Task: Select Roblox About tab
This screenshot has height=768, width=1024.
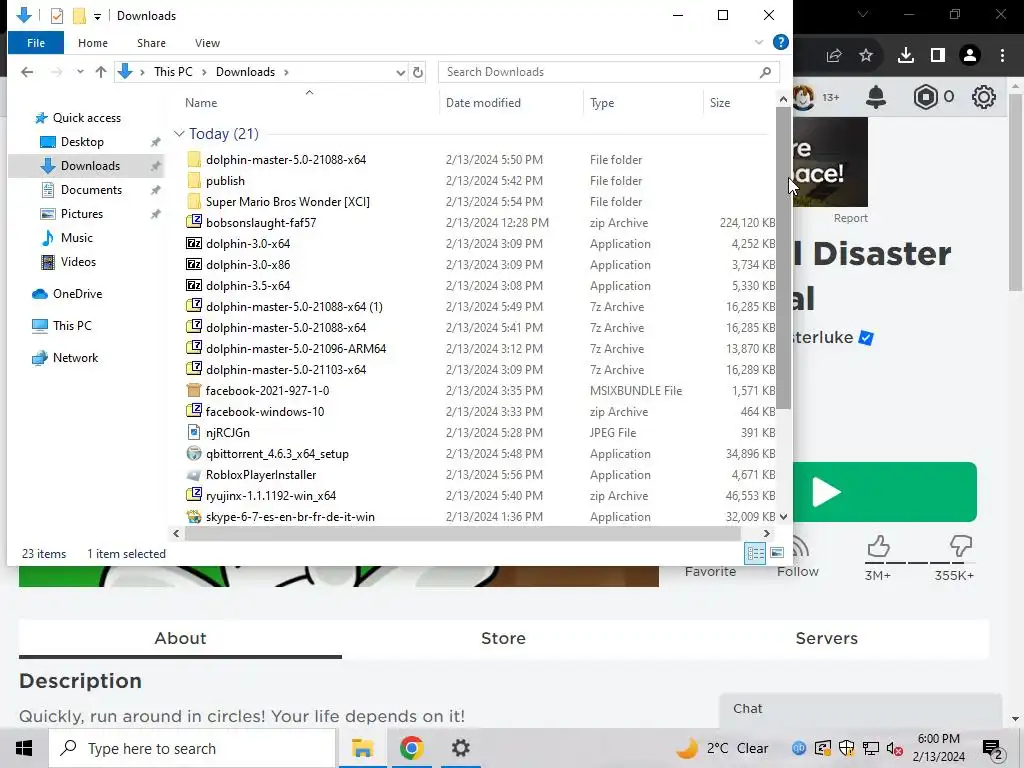Action: coord(180,638)
